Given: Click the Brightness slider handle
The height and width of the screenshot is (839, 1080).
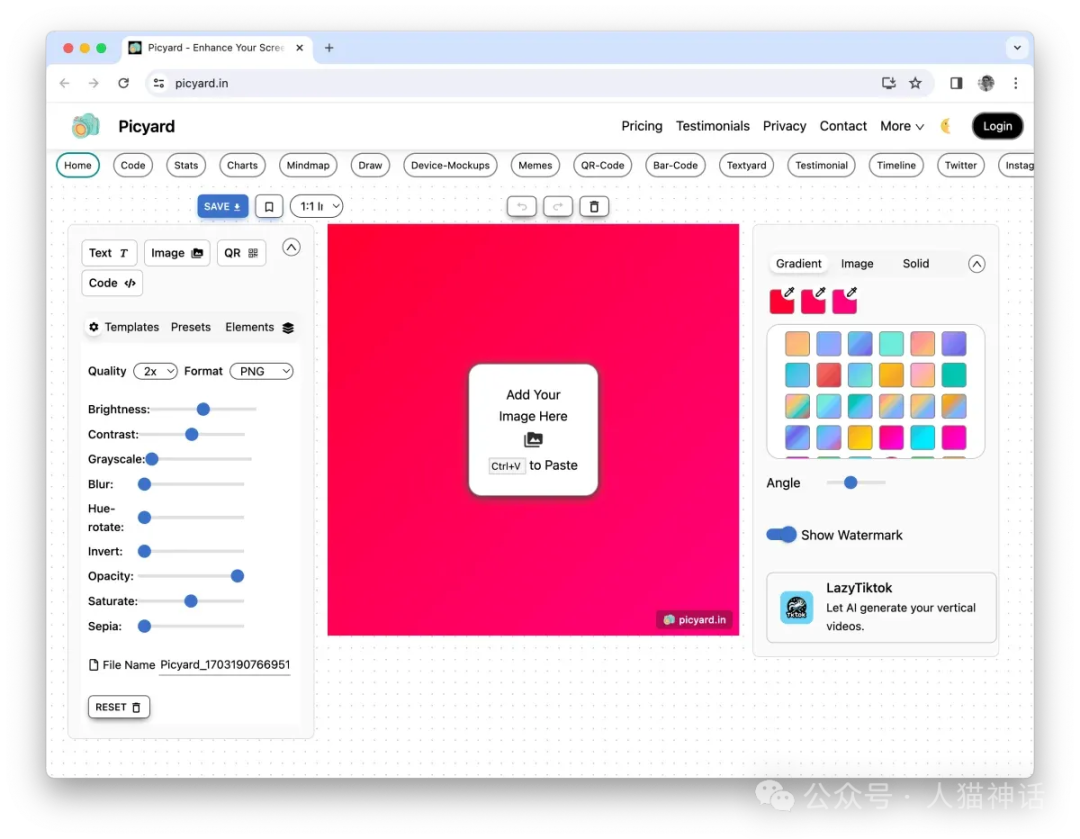Looking at the screenshot, I should [x=203, y=409].
